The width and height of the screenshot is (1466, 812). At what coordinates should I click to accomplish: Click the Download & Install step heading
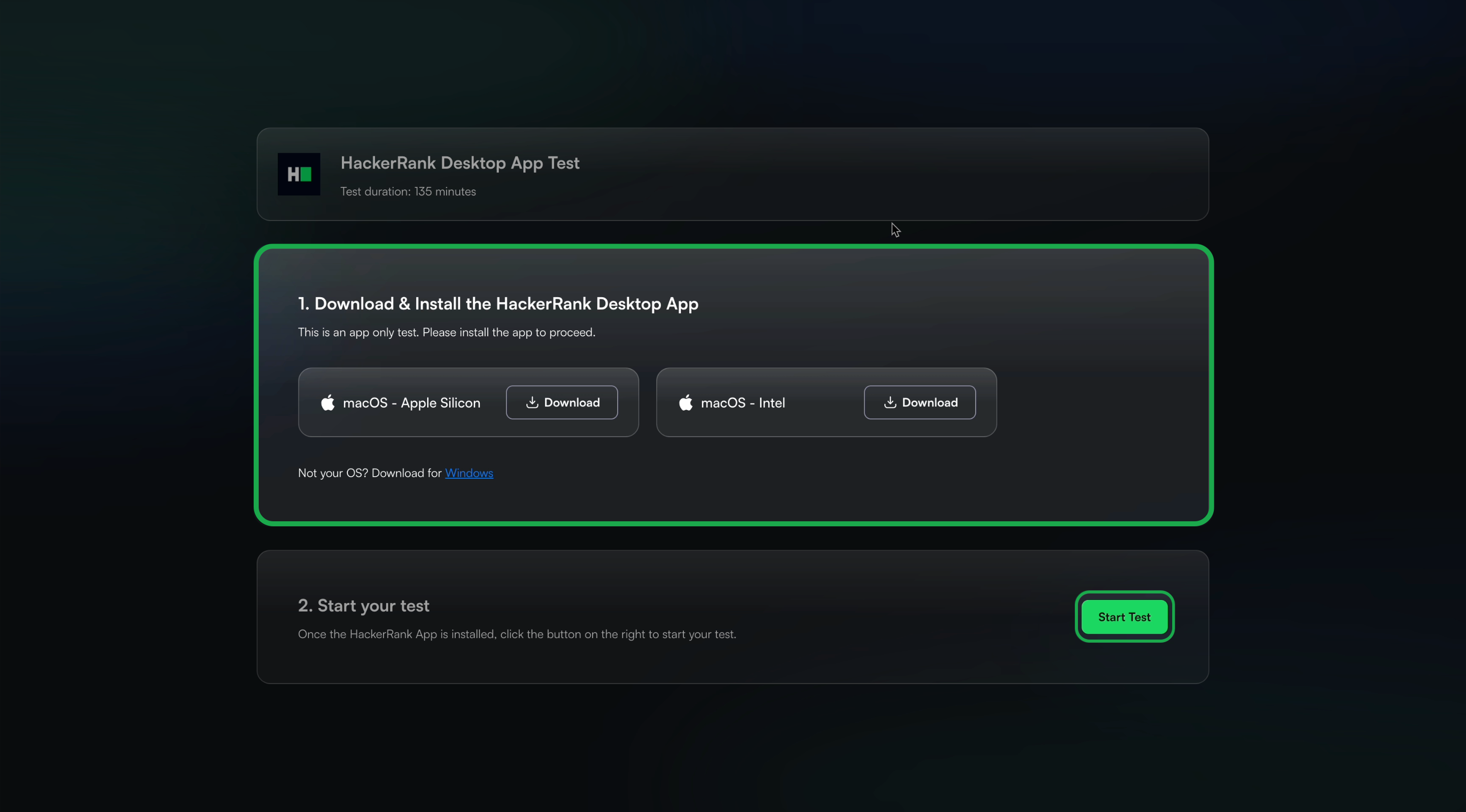point(498,304)
